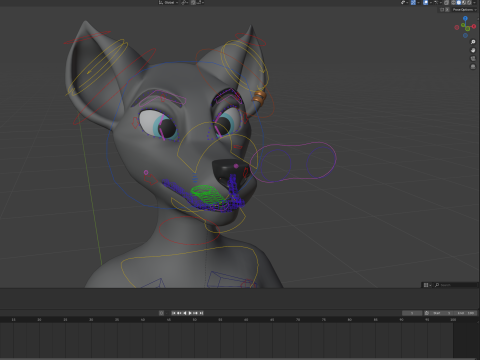Toggle snapping magnet in viewport header

(x=193, y=2)
